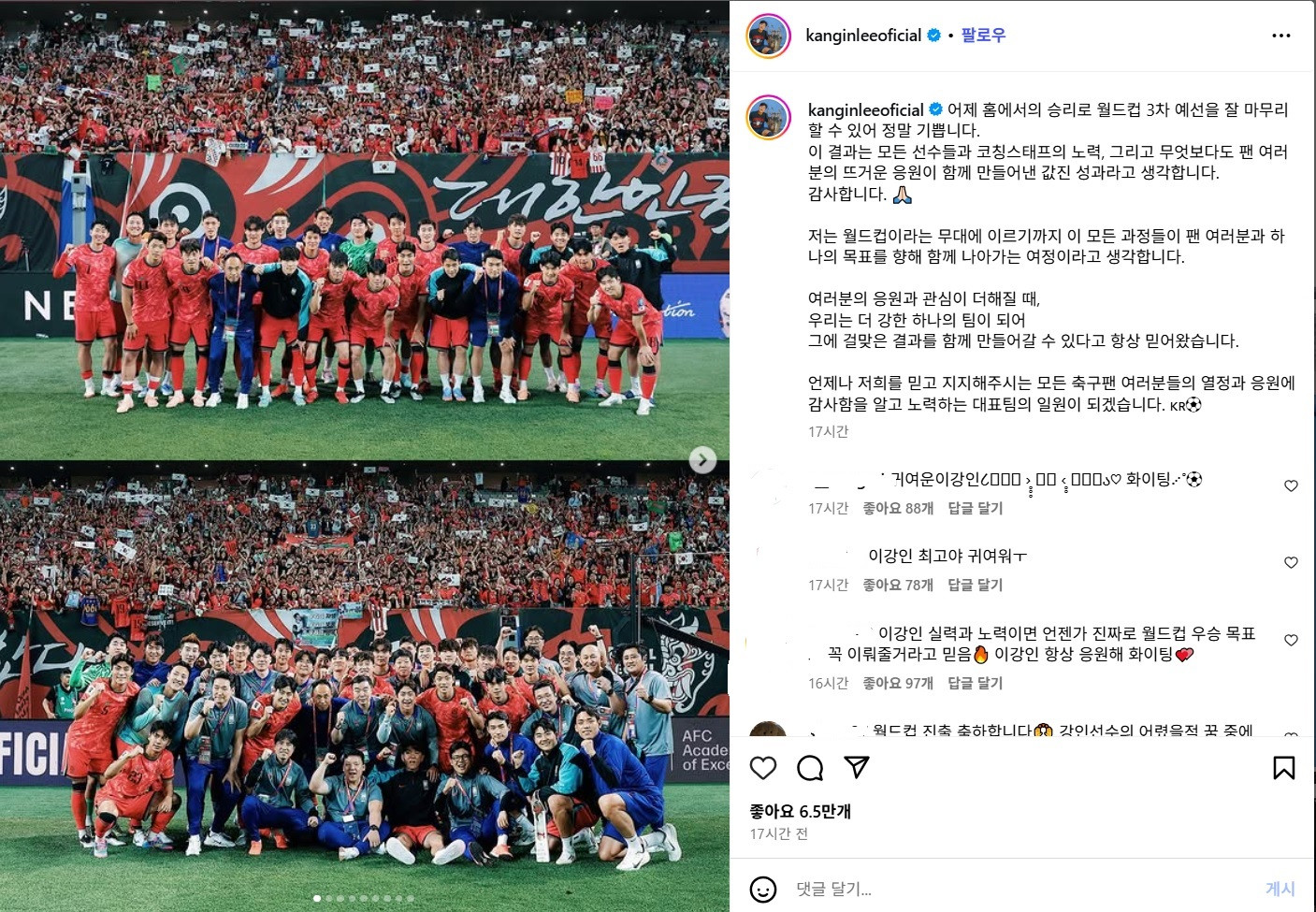This screenshot has height=912, width=1316.
Task: Open kanginleeoficial profile from header username
Action: tap(863, 36)
